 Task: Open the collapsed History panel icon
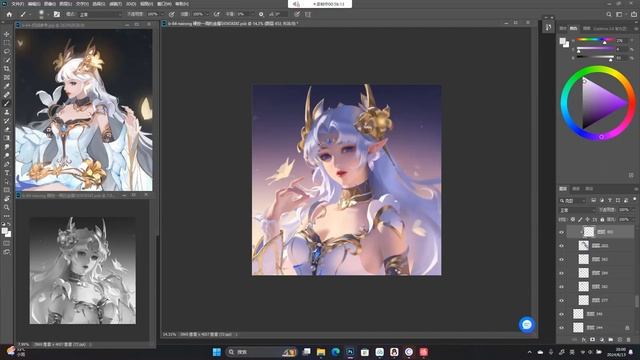tap(548, 27)
